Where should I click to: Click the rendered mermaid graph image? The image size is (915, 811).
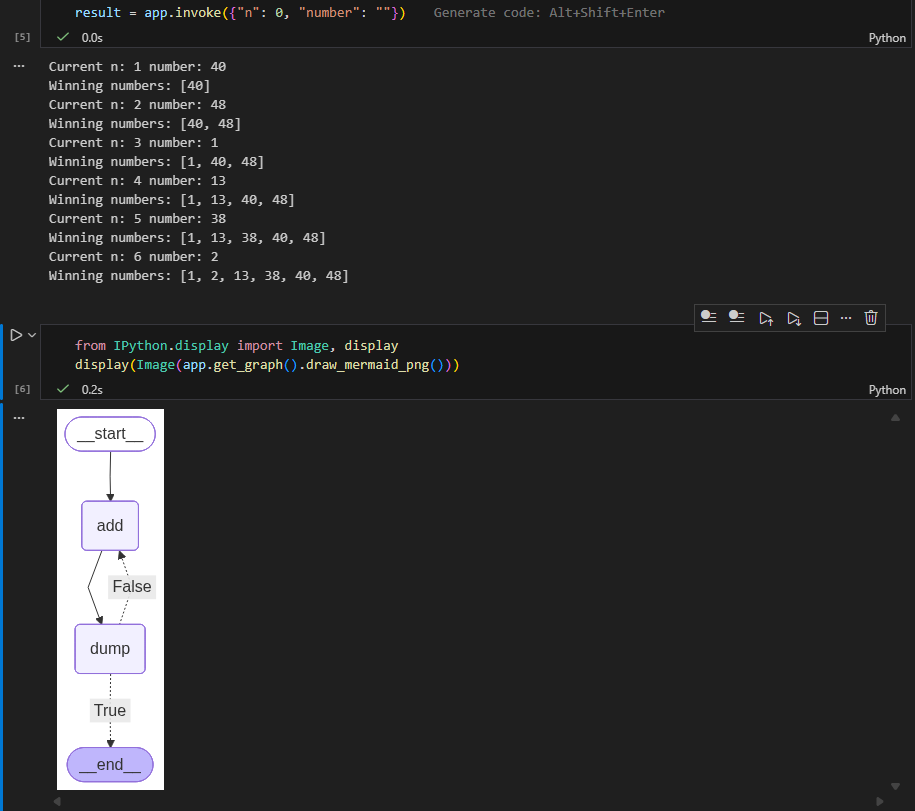coord(110,598)
